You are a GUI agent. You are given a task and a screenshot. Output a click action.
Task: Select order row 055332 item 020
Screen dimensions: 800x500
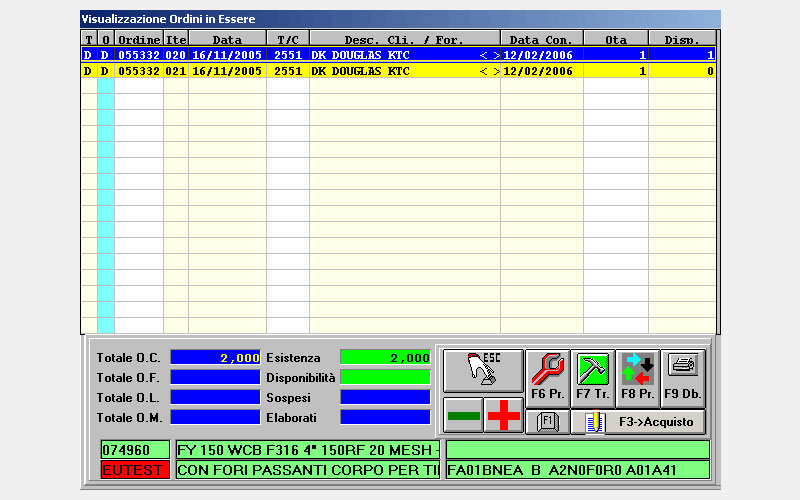(x=398, y=55)
